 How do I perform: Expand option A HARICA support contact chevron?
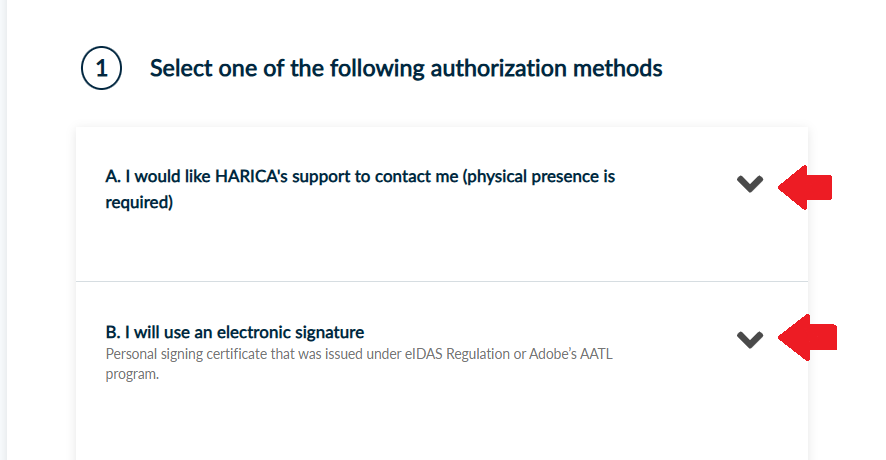click(749, 184)
